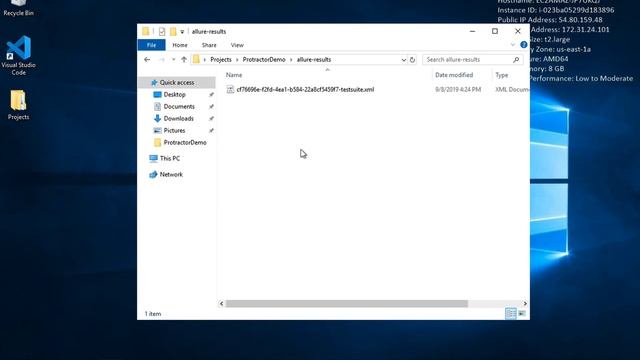Open ProtractorDemo in navigation pane
The image size is (640, 360).
[185, 142]
